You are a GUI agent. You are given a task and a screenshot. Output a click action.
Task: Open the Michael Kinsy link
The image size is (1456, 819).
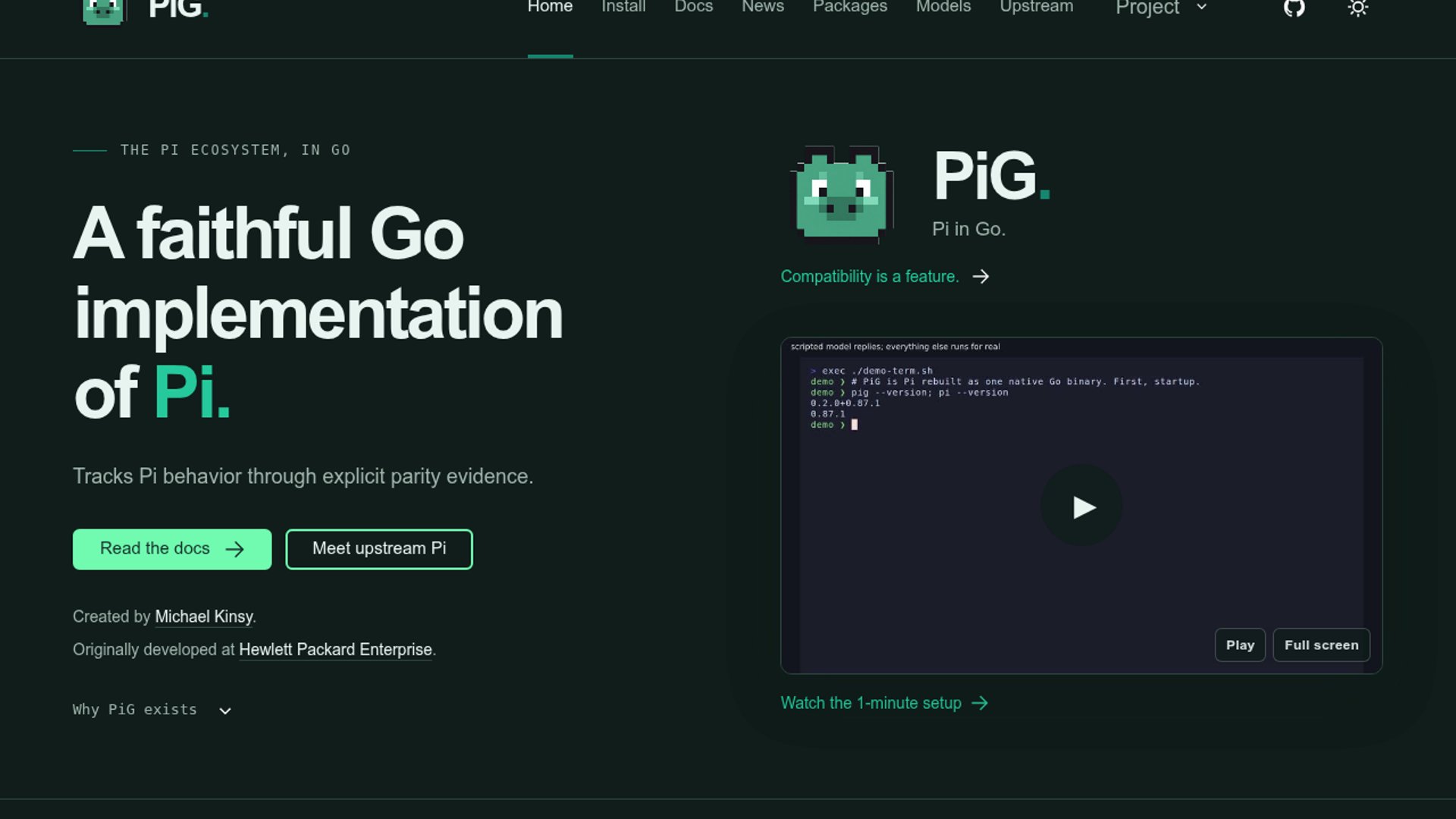coord(204,617)
